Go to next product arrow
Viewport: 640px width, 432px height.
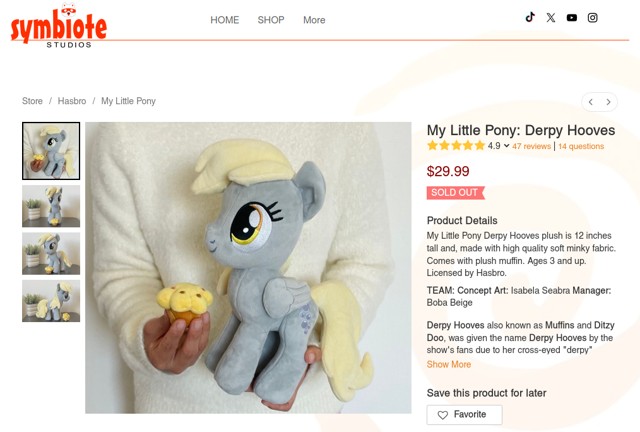pyautogui.click(x=608, y=101)
